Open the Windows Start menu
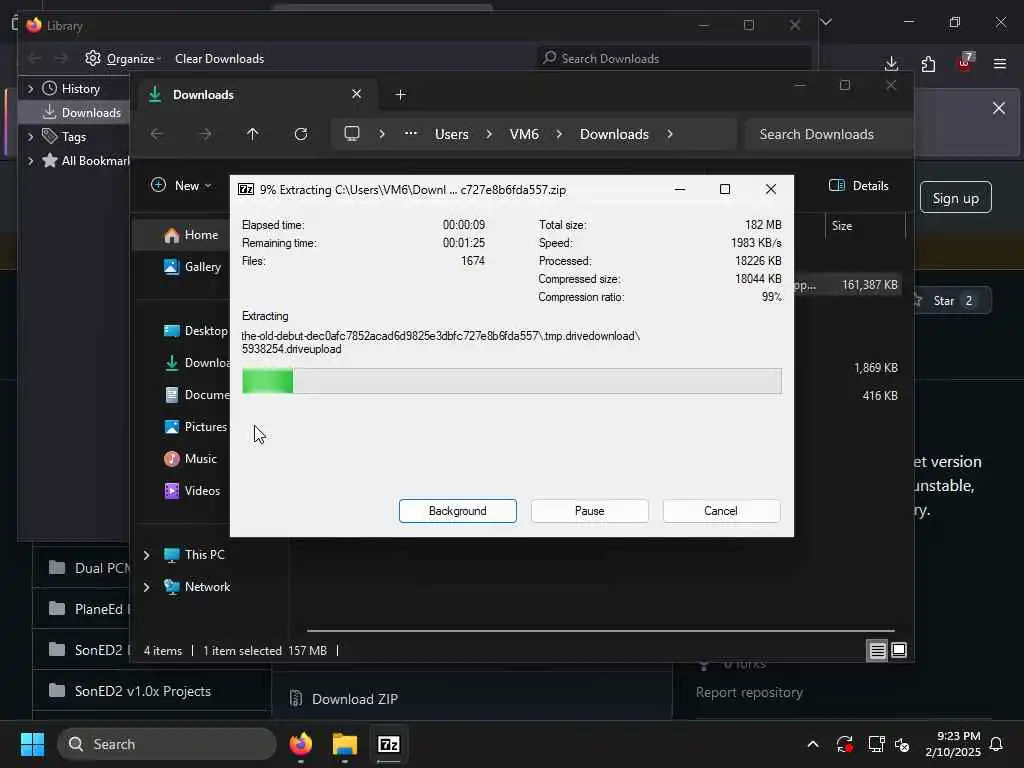This screenshot has height=768, width=1024. point(32,744)
